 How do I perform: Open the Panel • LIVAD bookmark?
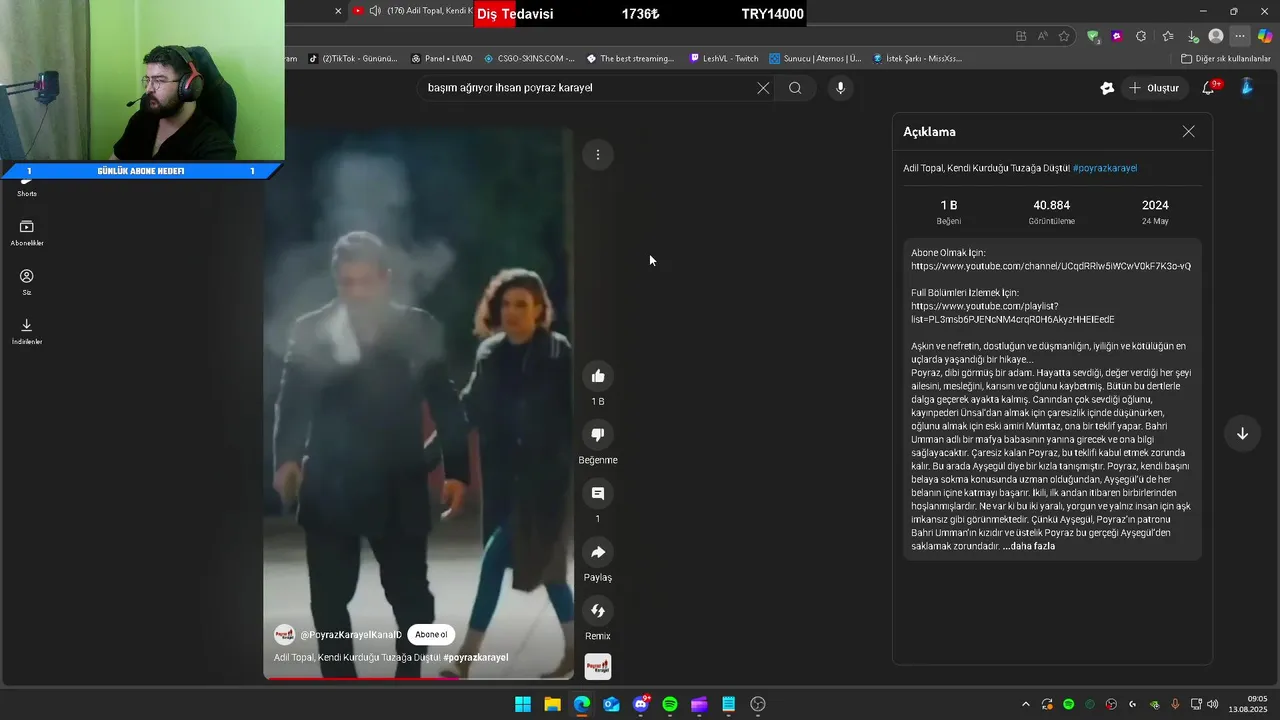click(441, 59)
